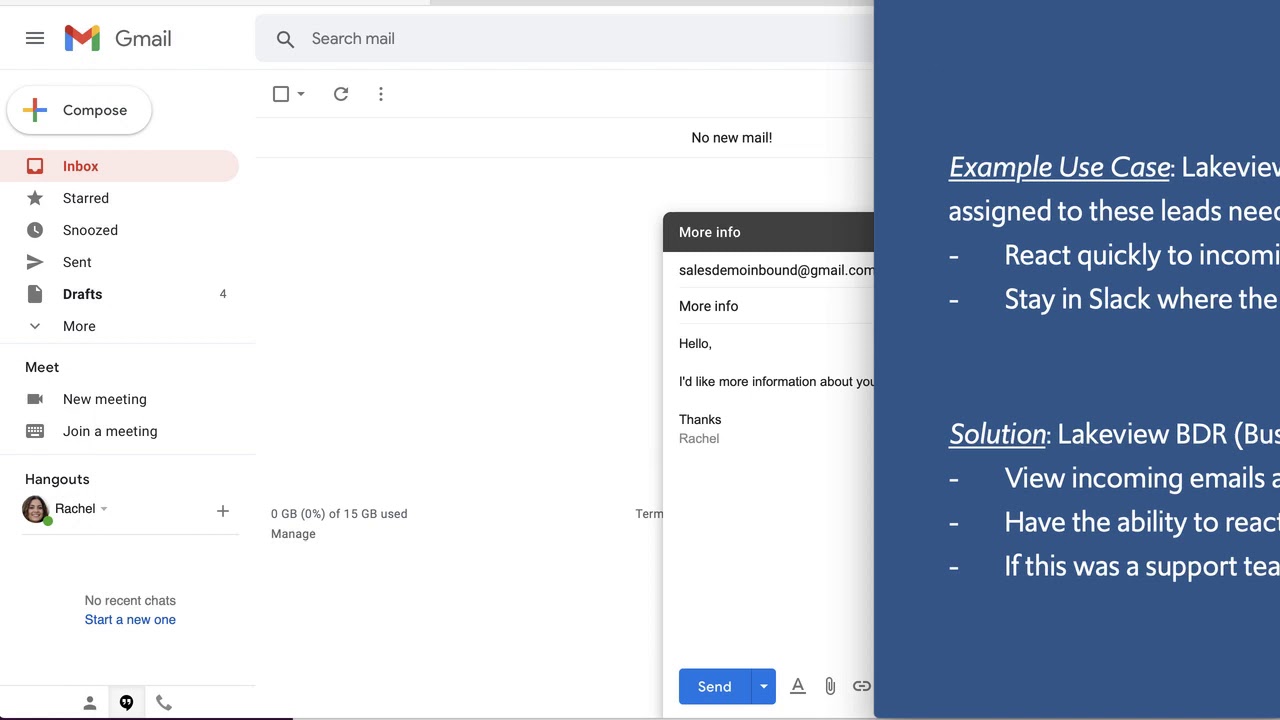This screenshot has height=720, width=1280.
Task: Click the More info compose window header
Action: pos(768,232)
